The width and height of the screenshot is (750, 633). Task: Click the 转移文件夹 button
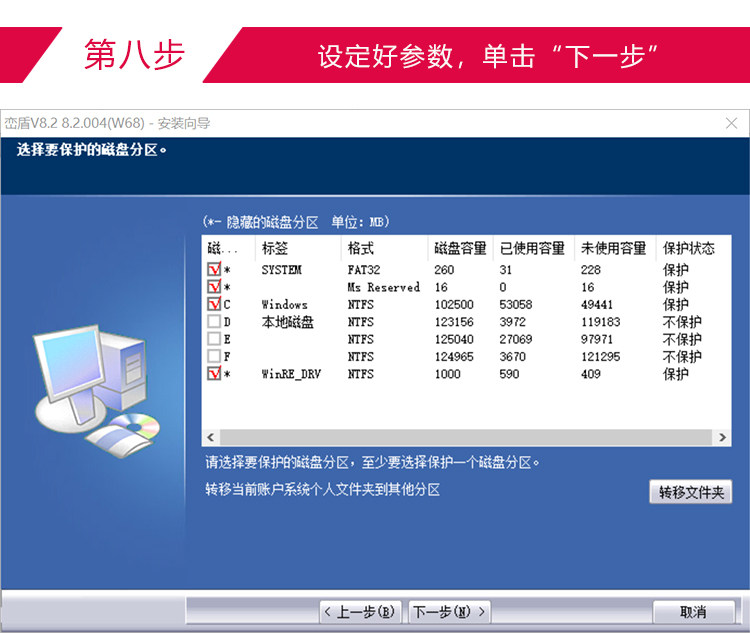[691, 492]
